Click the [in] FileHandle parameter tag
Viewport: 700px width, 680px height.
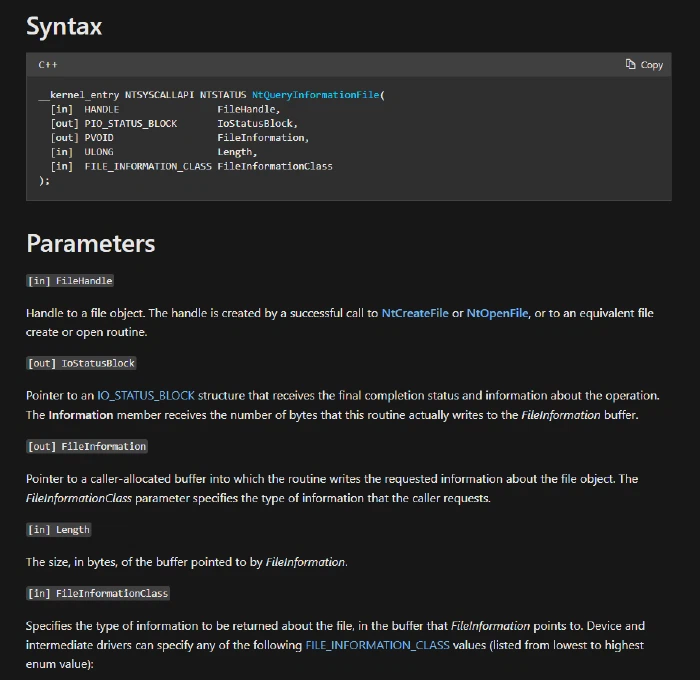(x=70, y=281)
